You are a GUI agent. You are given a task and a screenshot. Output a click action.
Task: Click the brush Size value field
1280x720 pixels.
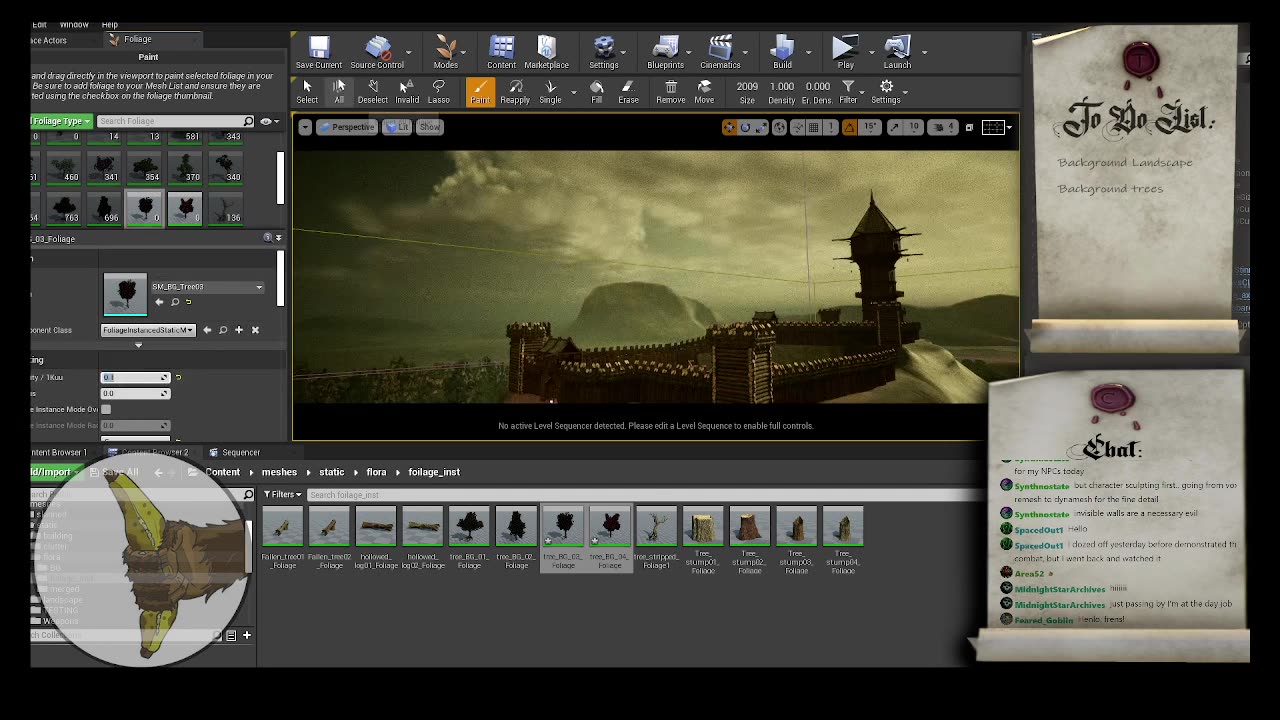tap(747, 87)
